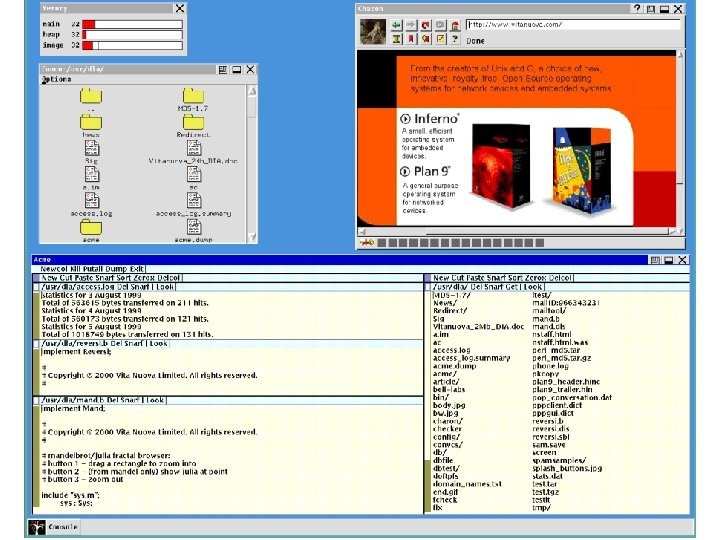Click the Inferno product box image
720x540 pixels.
tap(501, 166)
